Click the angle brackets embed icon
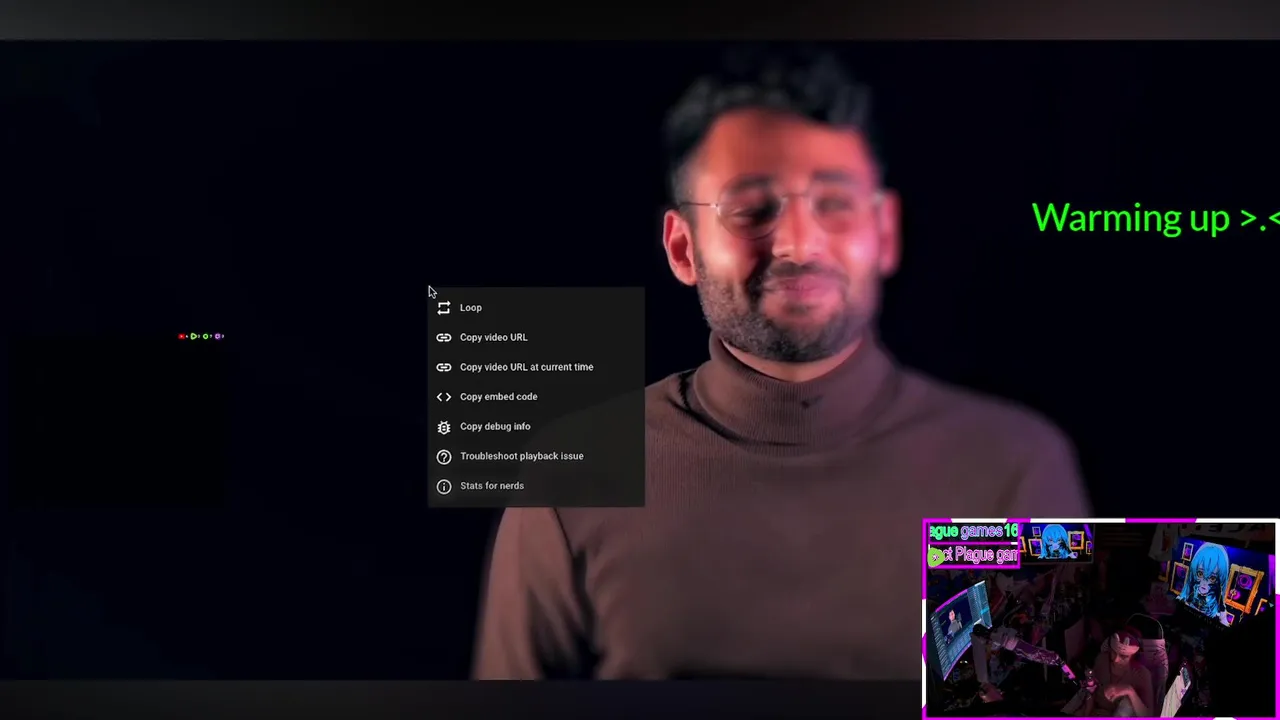The image size is (1280, 720). pyautogui.click(x=444, y=397)
